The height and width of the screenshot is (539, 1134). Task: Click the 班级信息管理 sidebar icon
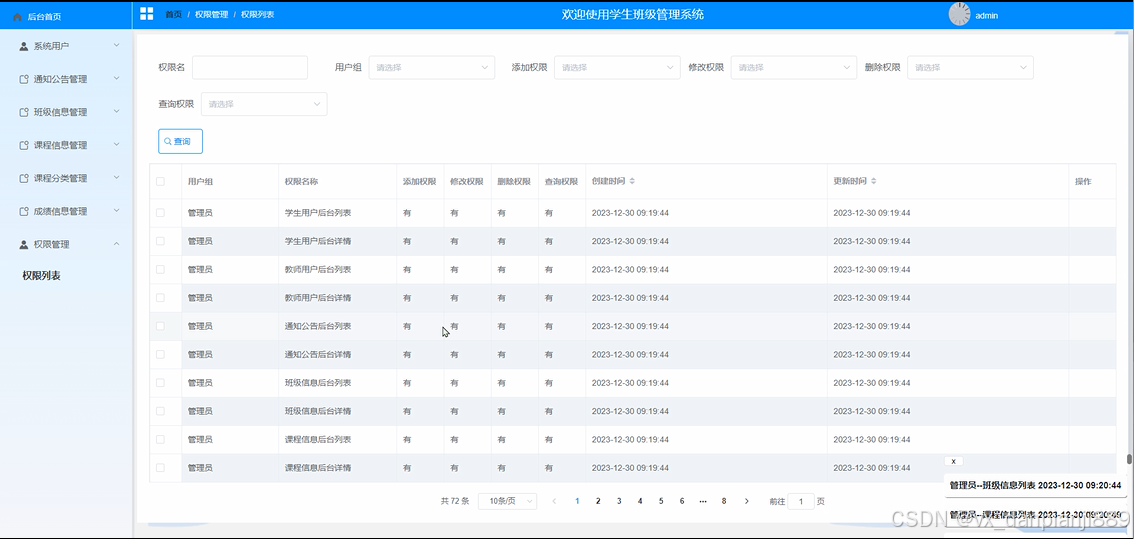24,112
